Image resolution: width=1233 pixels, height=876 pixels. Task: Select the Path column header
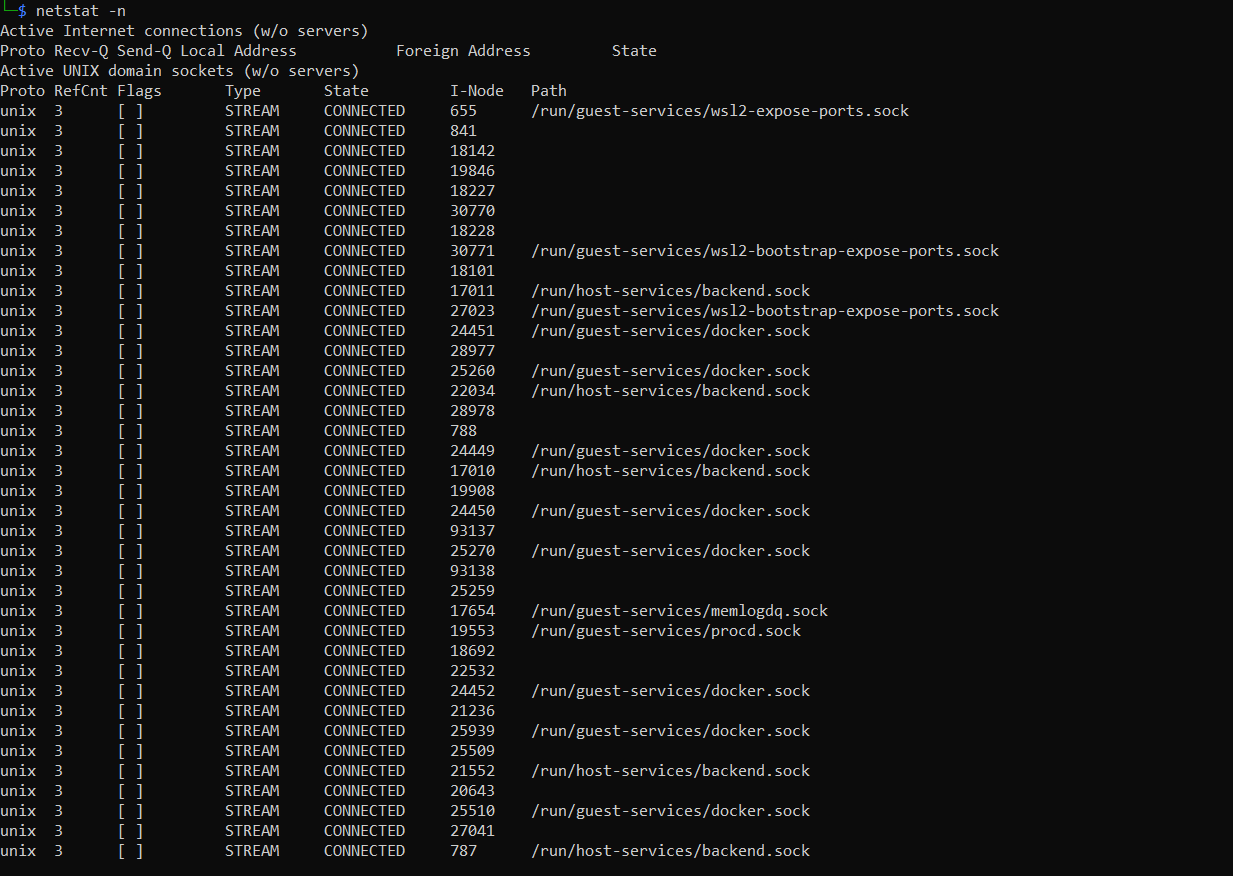[548, 90]
